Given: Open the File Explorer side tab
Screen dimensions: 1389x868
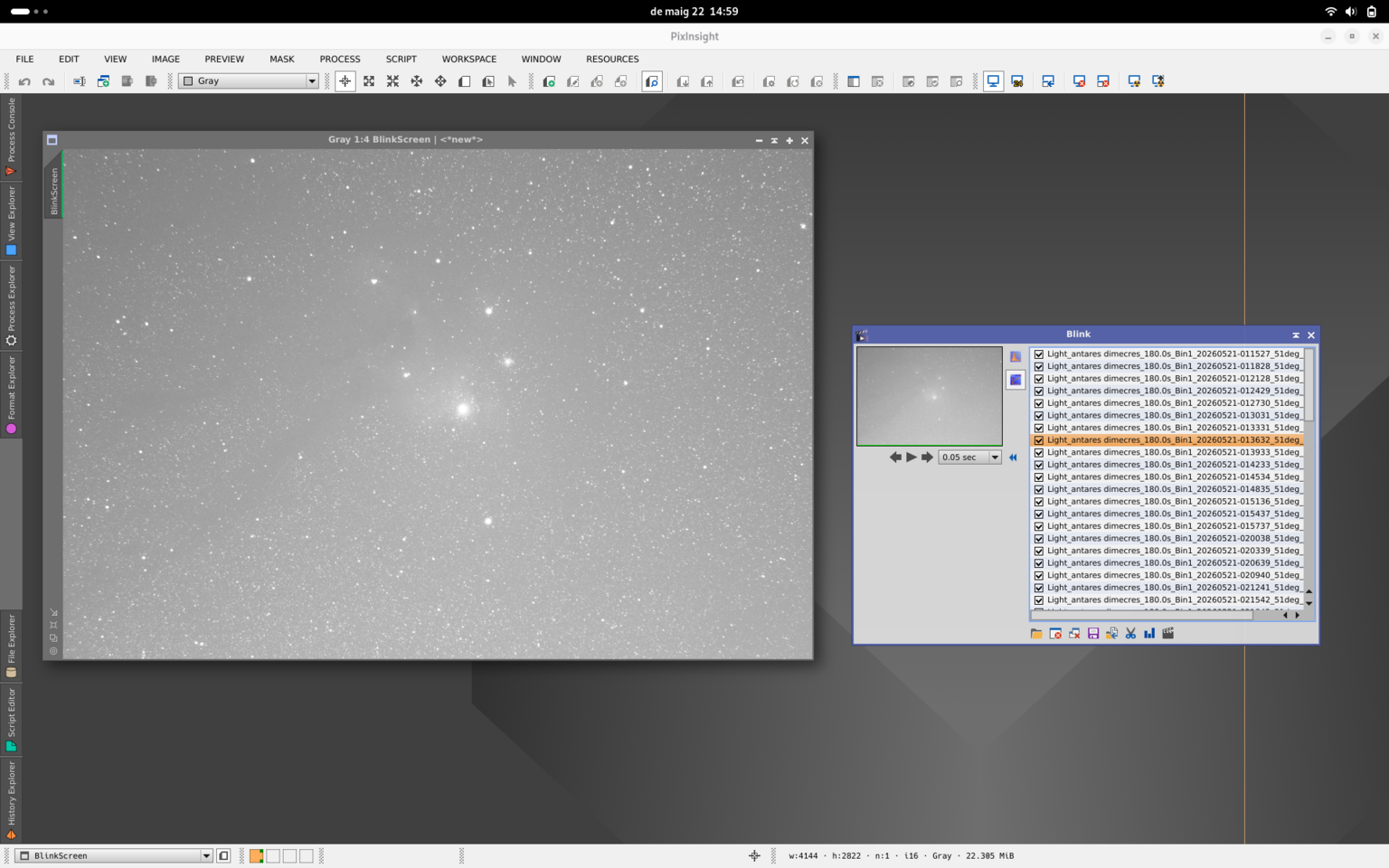Looking at the screenshot, I should click(11, 646).
